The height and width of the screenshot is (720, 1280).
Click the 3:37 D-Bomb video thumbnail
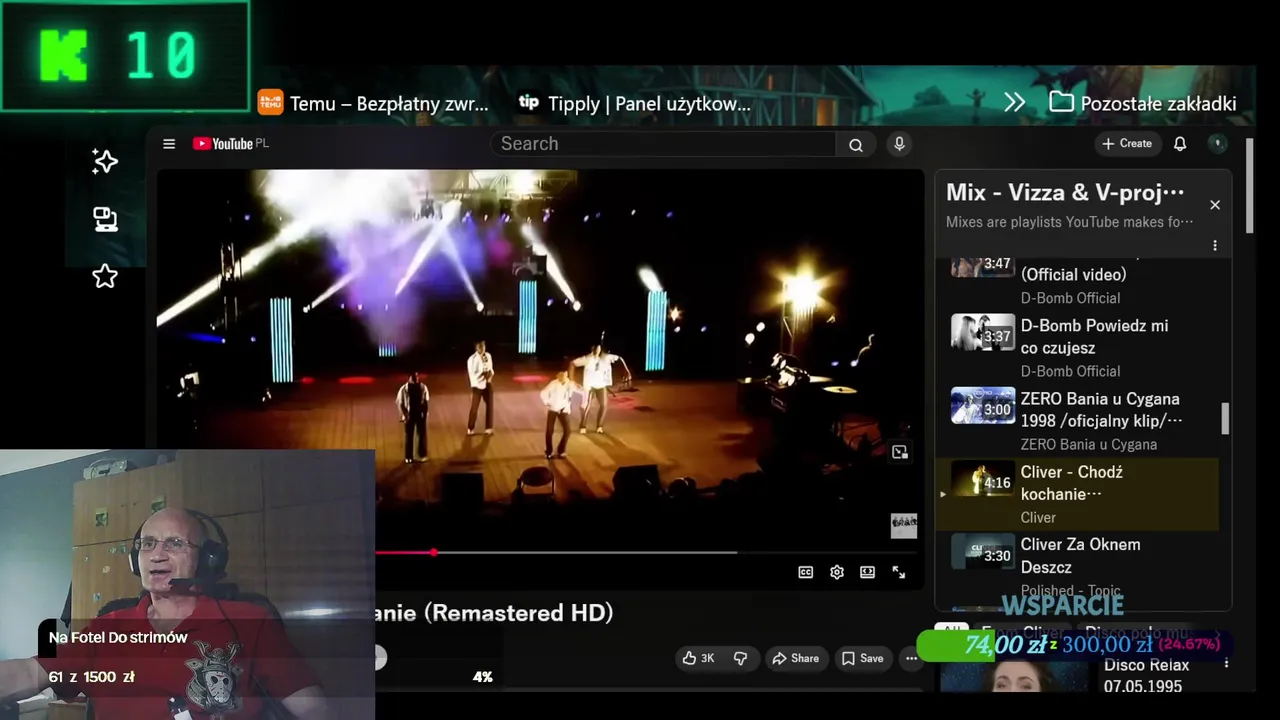[982, 332]
